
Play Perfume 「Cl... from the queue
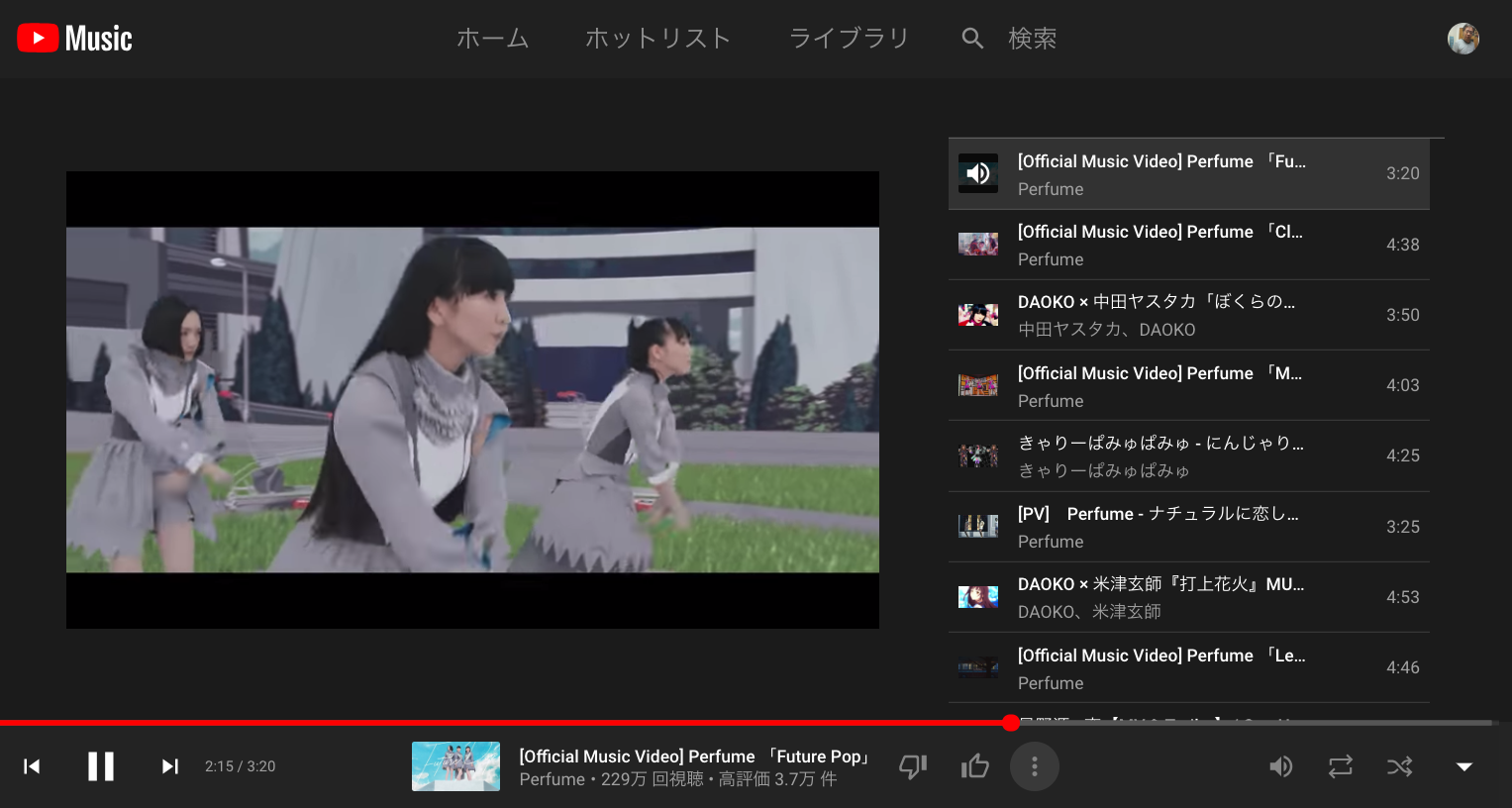tap(1189, 245)
